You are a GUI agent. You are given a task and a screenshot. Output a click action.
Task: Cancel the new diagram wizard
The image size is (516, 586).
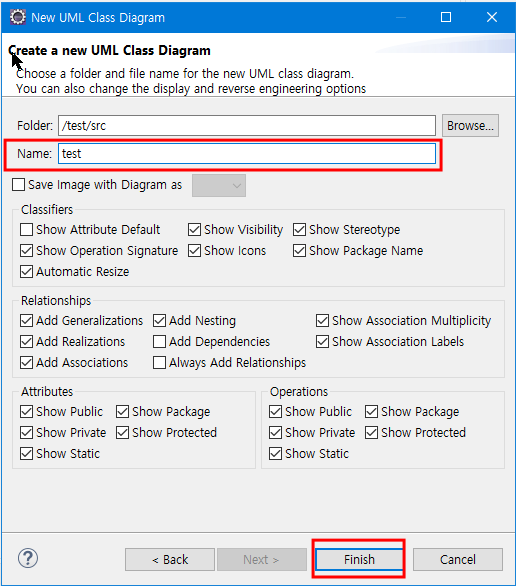458,560
